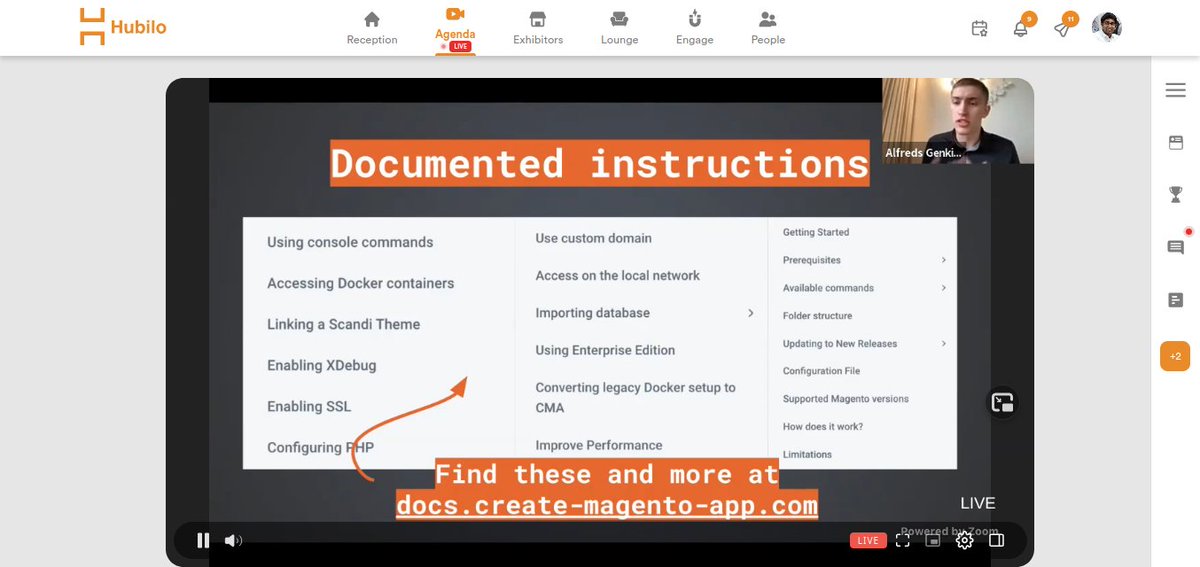Image resolution: width=1200 pixels, height=567 pixels.
Task: Click 'Improve Performance' text
Action: click(x=598, y=445)
